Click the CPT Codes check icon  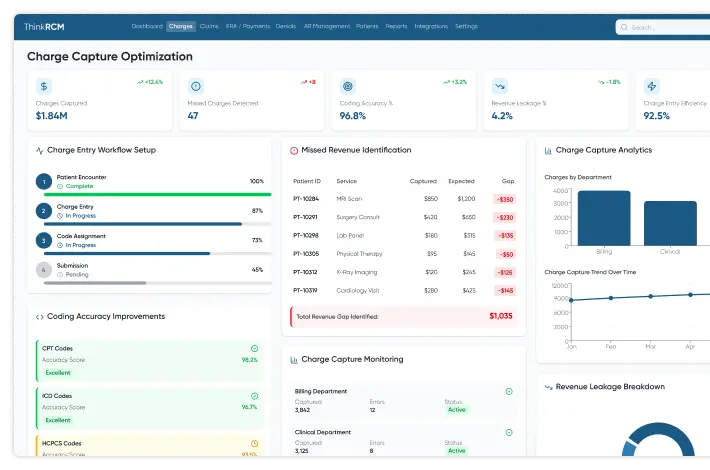click(x=254, y=349)
